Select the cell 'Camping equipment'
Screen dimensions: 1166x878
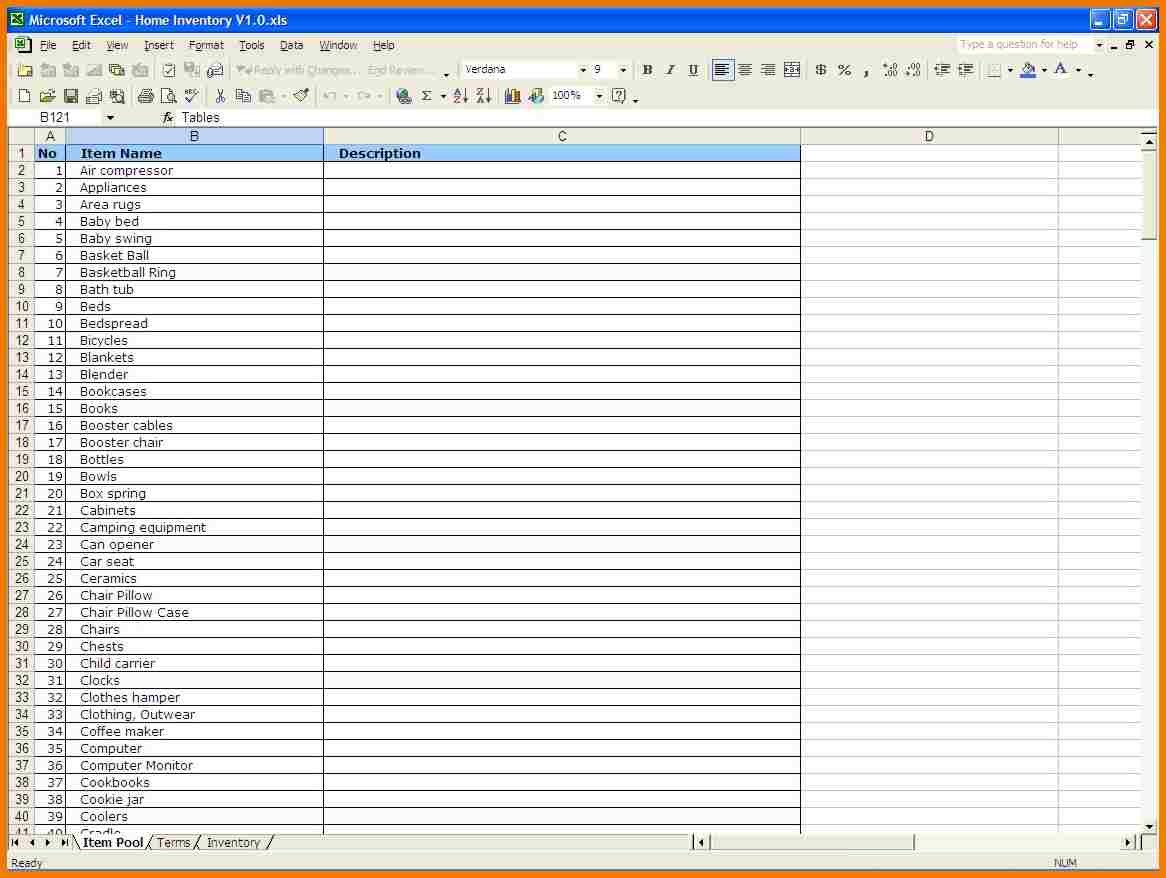(194, 528)
